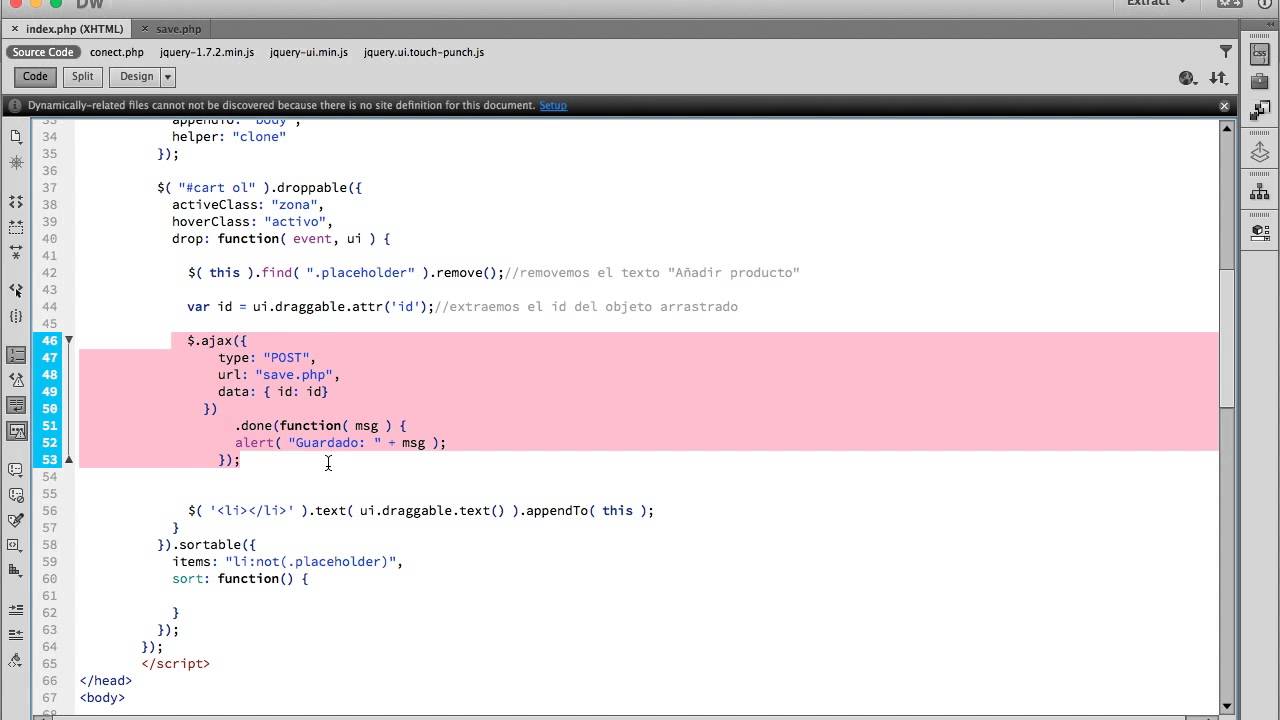This screenshot has height=720, width=1280.
Task: Click "Guardado: " string in alert line
Action: pos(335,443)
